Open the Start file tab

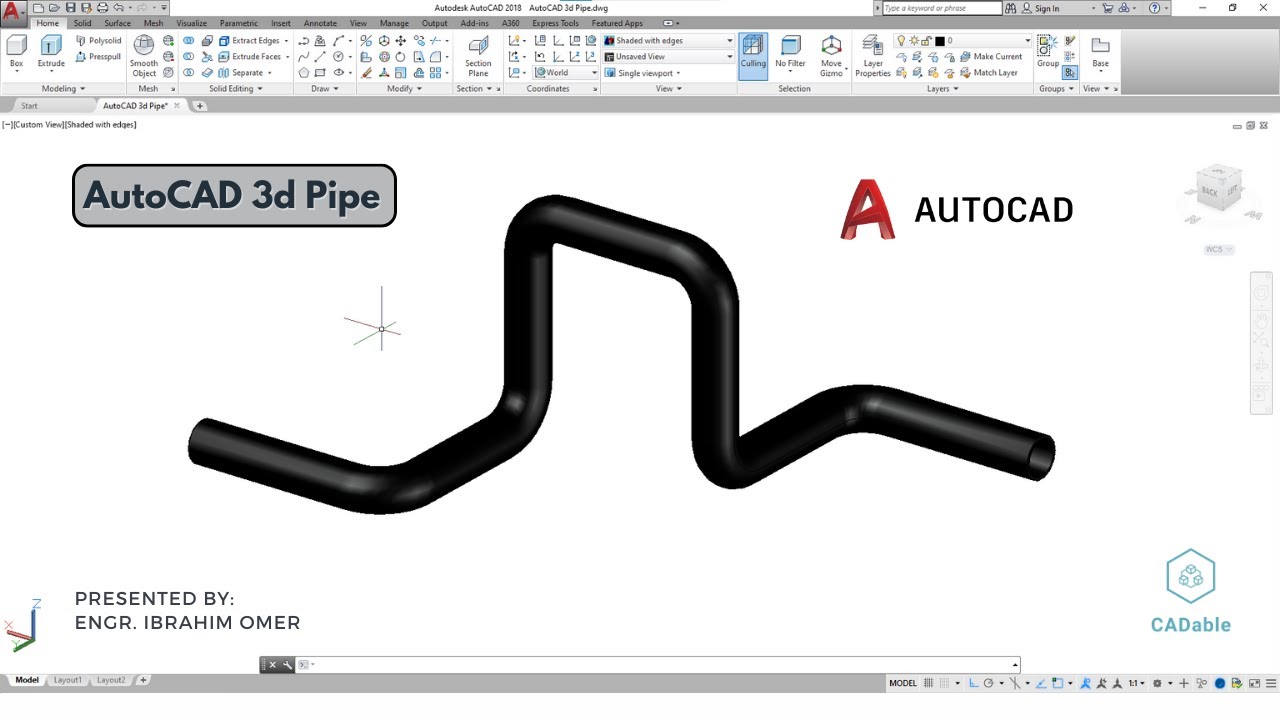(x=29, y=106)
